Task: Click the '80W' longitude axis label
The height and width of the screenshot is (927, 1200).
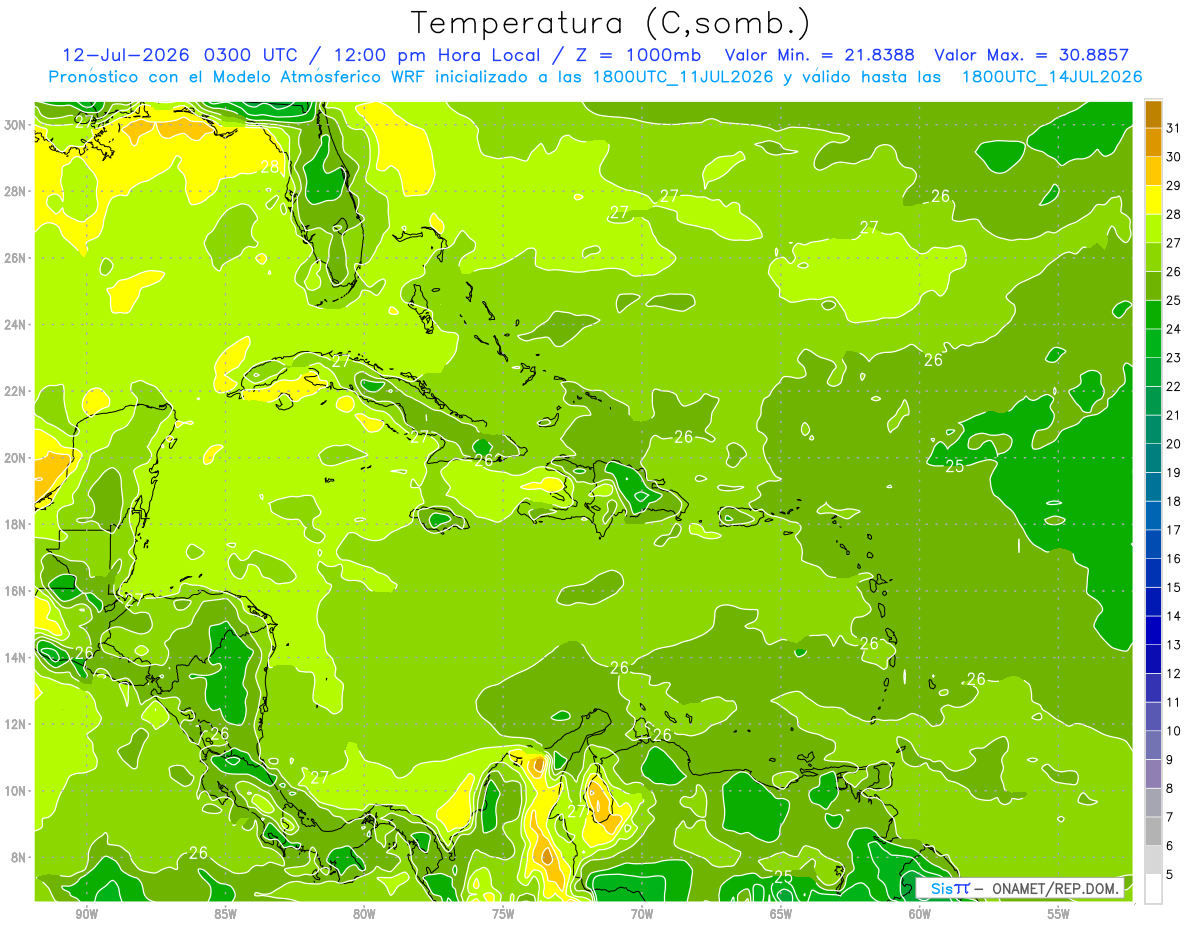Action: point(364,914)
